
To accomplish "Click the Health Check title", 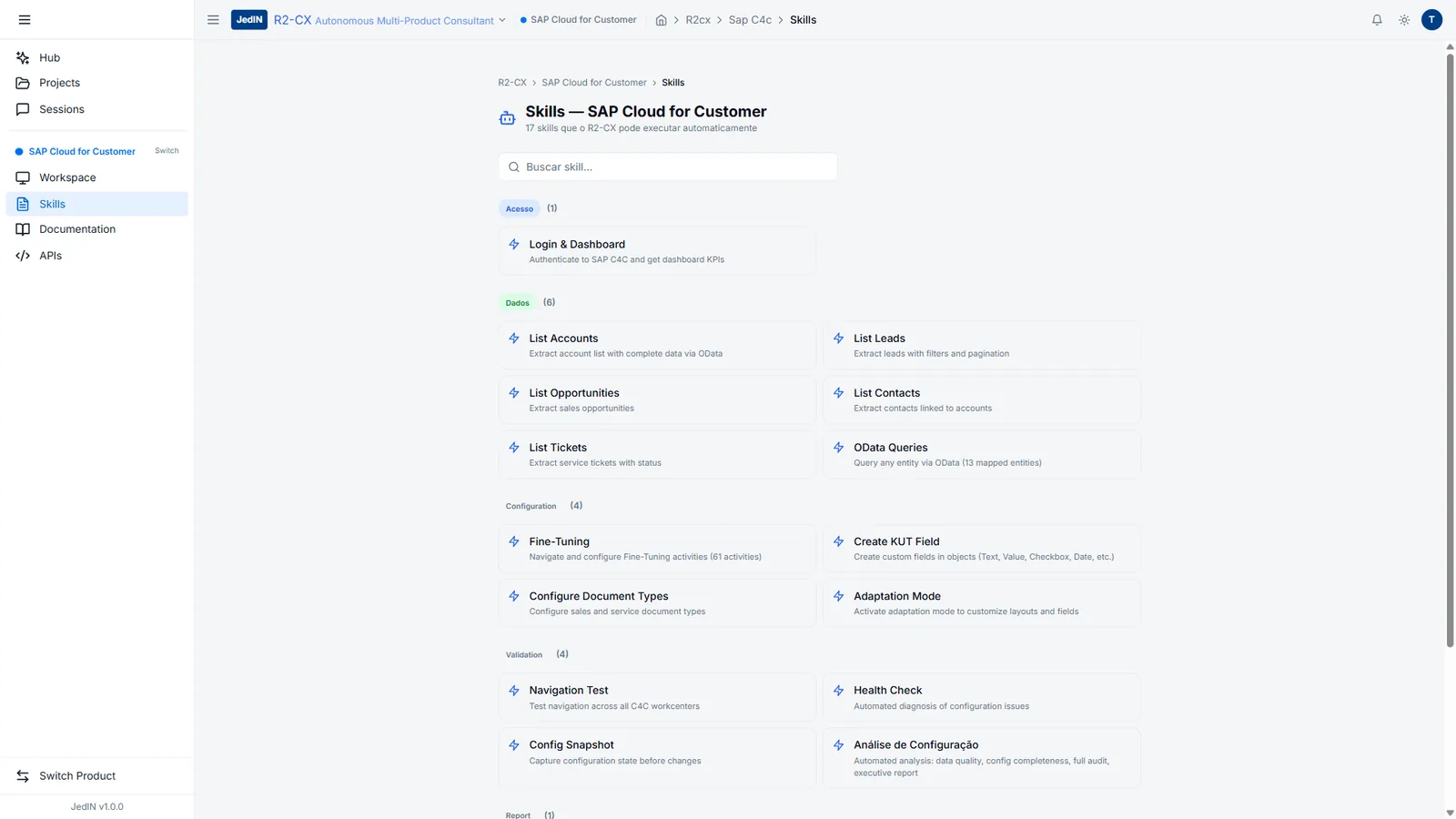I will (887, 691).
